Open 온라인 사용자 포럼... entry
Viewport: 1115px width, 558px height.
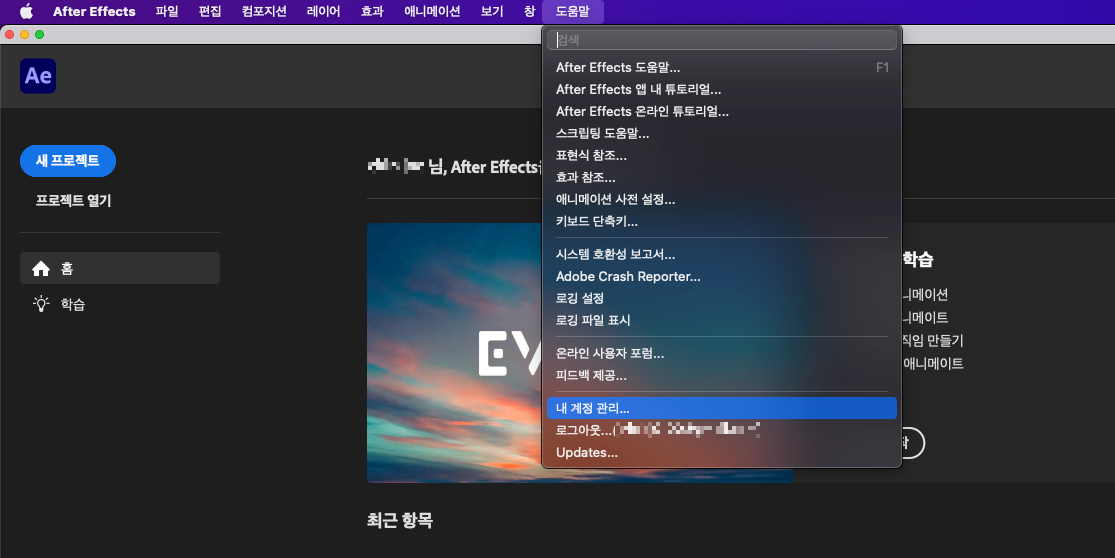722,353
